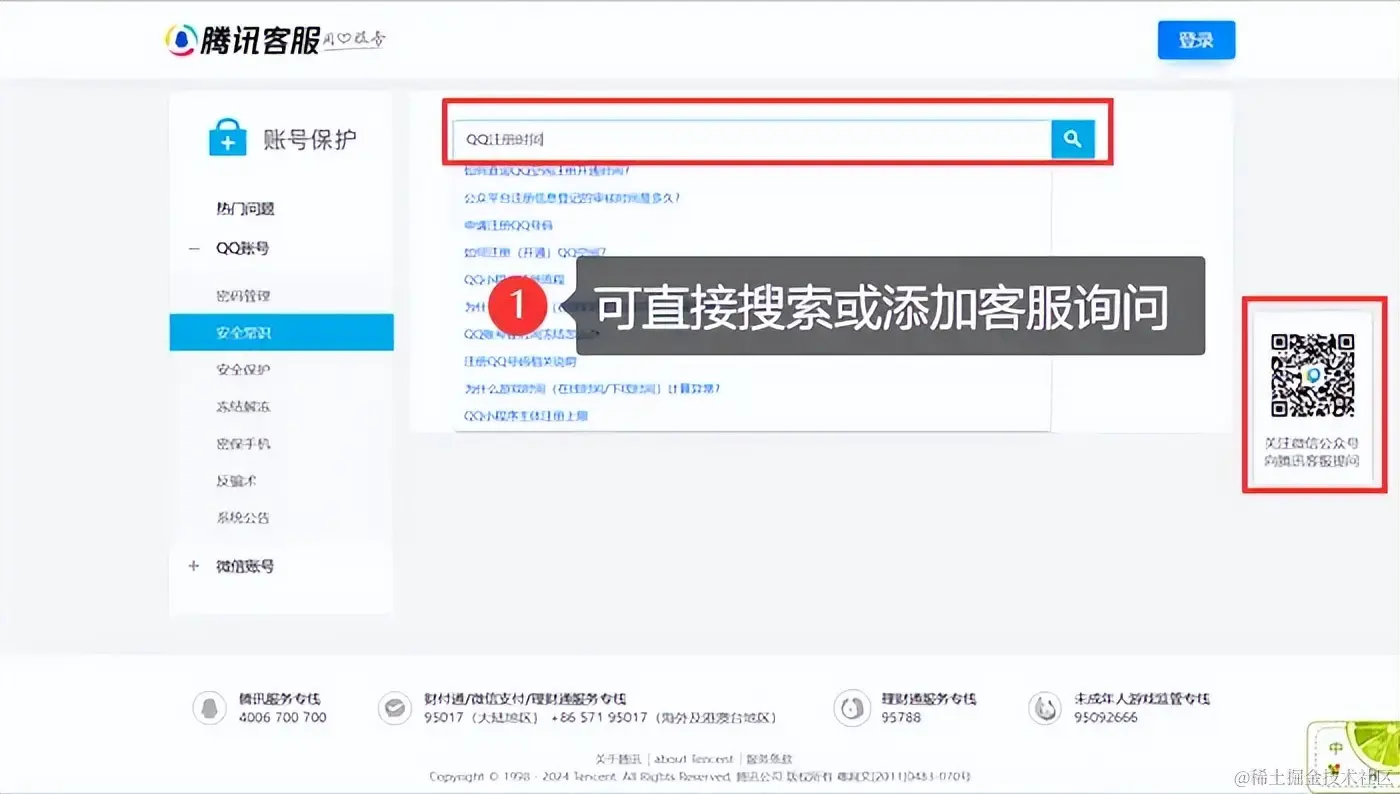Screen dimensions: 1400x794
Task: Open 冻结解冻 in the sidebar
Action: [243, 406]
